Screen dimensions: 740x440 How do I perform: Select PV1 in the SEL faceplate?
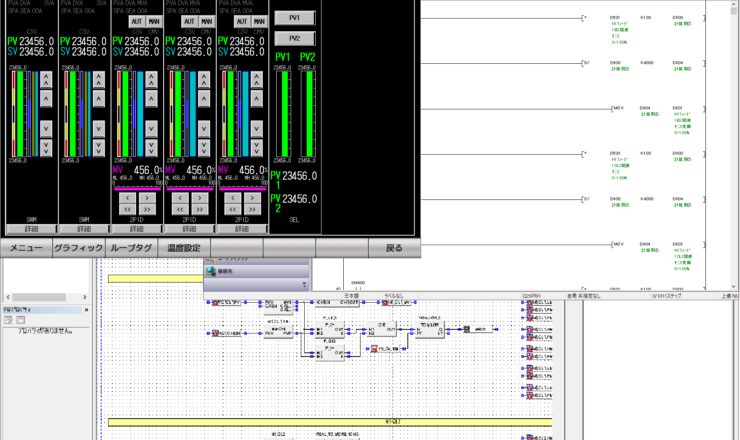[294, 18]
